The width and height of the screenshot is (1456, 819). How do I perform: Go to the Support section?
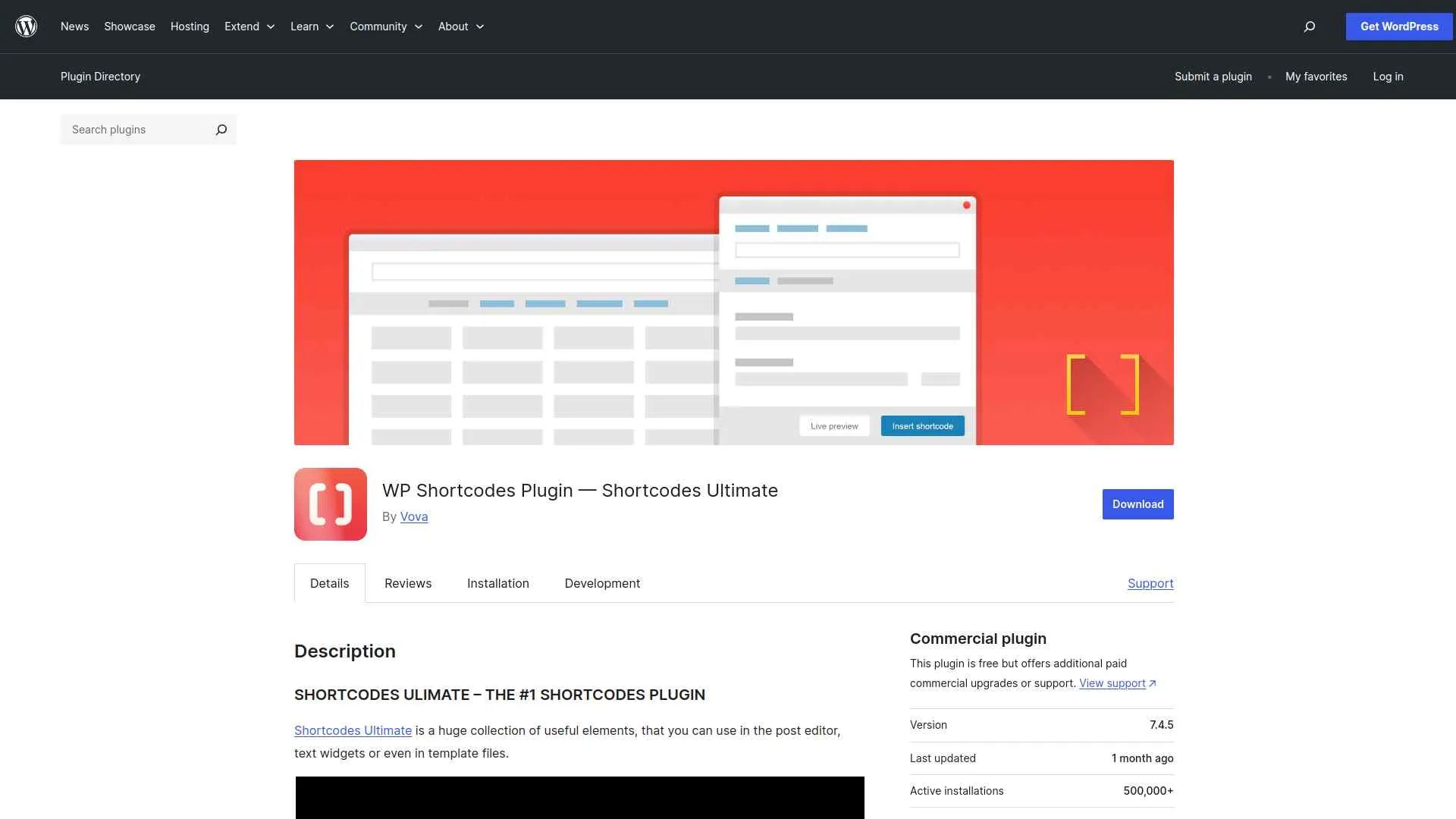pos(1150,583)
